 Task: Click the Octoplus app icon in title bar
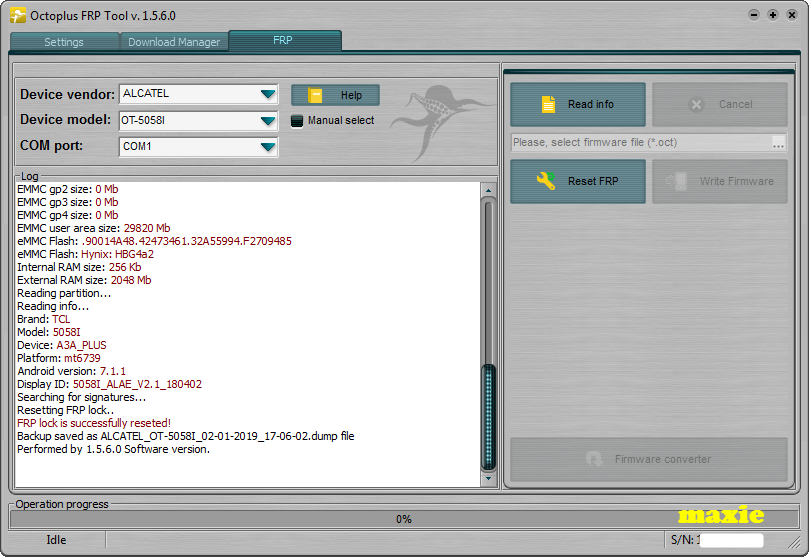[18, 15]
